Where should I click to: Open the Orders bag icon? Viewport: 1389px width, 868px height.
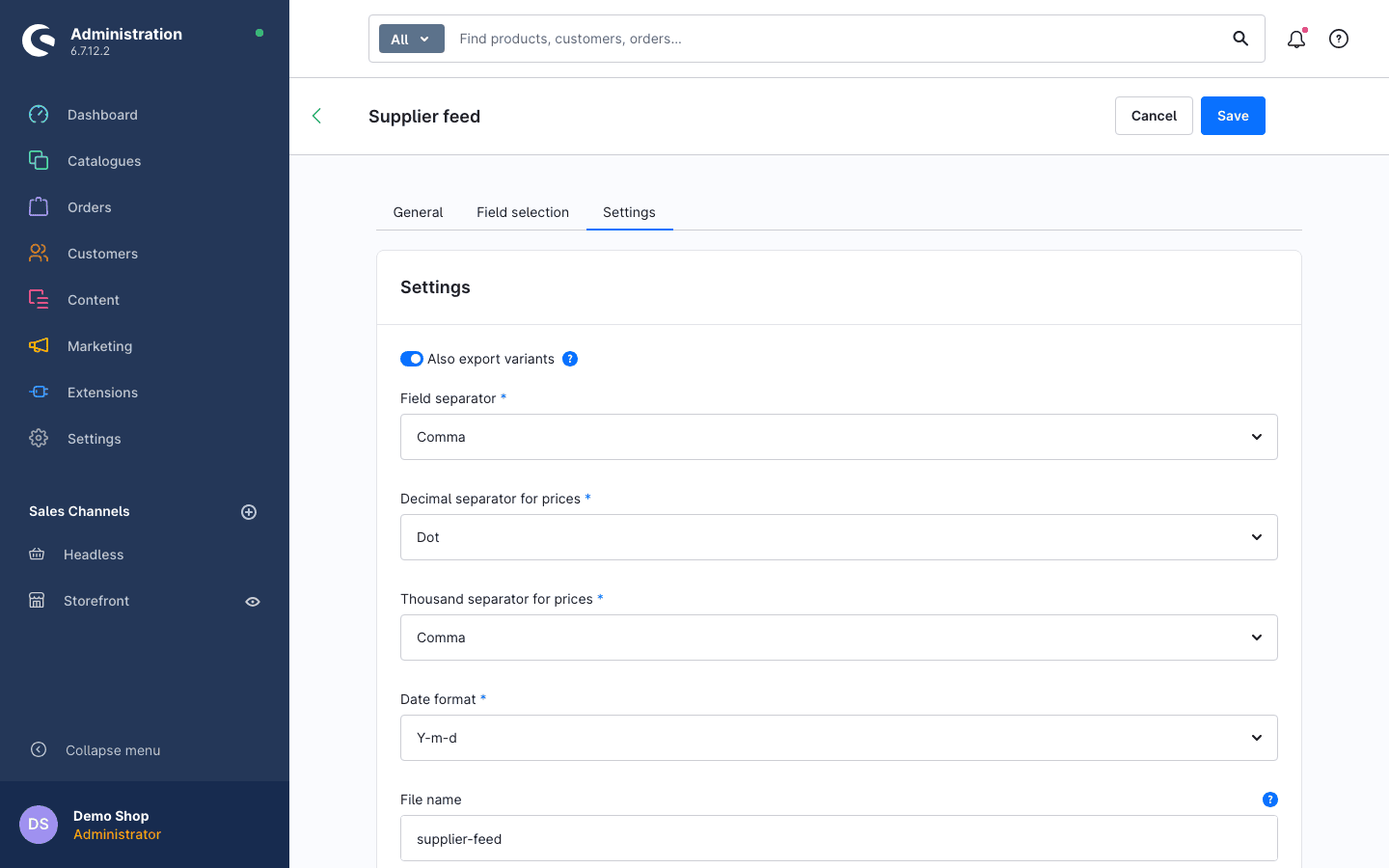click(x=39, y=207)
